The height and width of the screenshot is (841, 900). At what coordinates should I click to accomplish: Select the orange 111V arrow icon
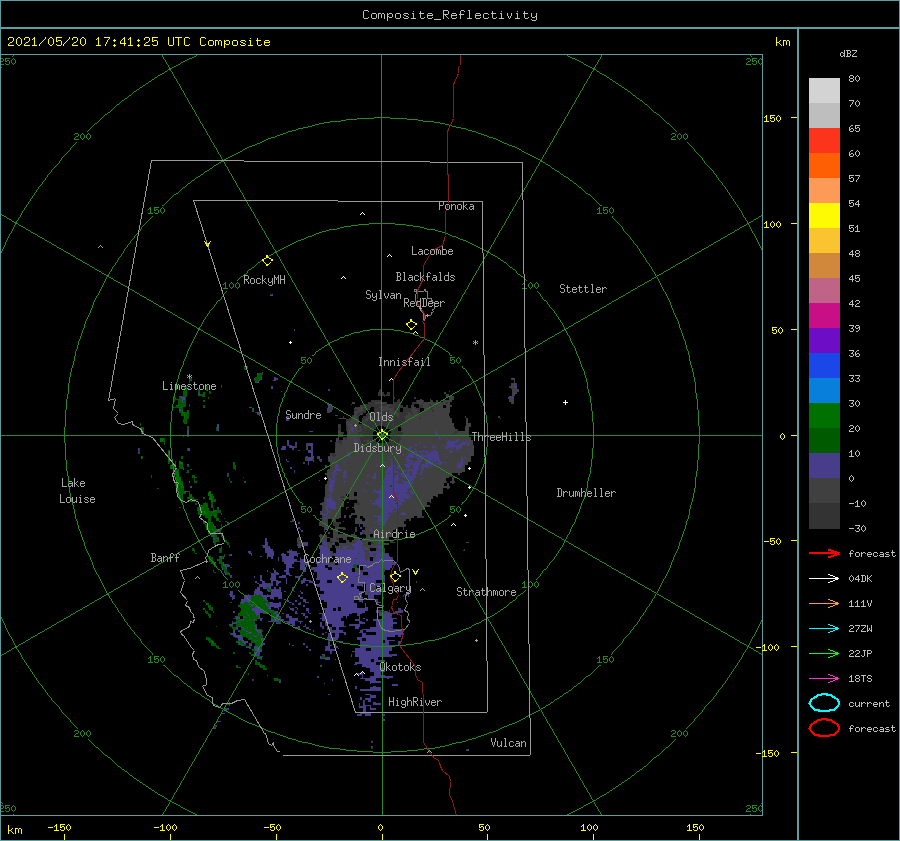tap(824, 603)
